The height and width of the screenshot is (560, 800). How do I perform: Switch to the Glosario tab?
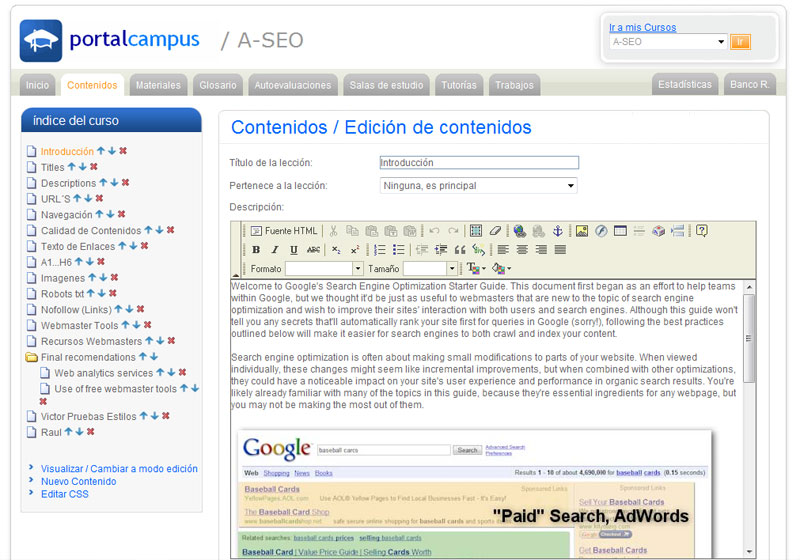pos(217,85)
